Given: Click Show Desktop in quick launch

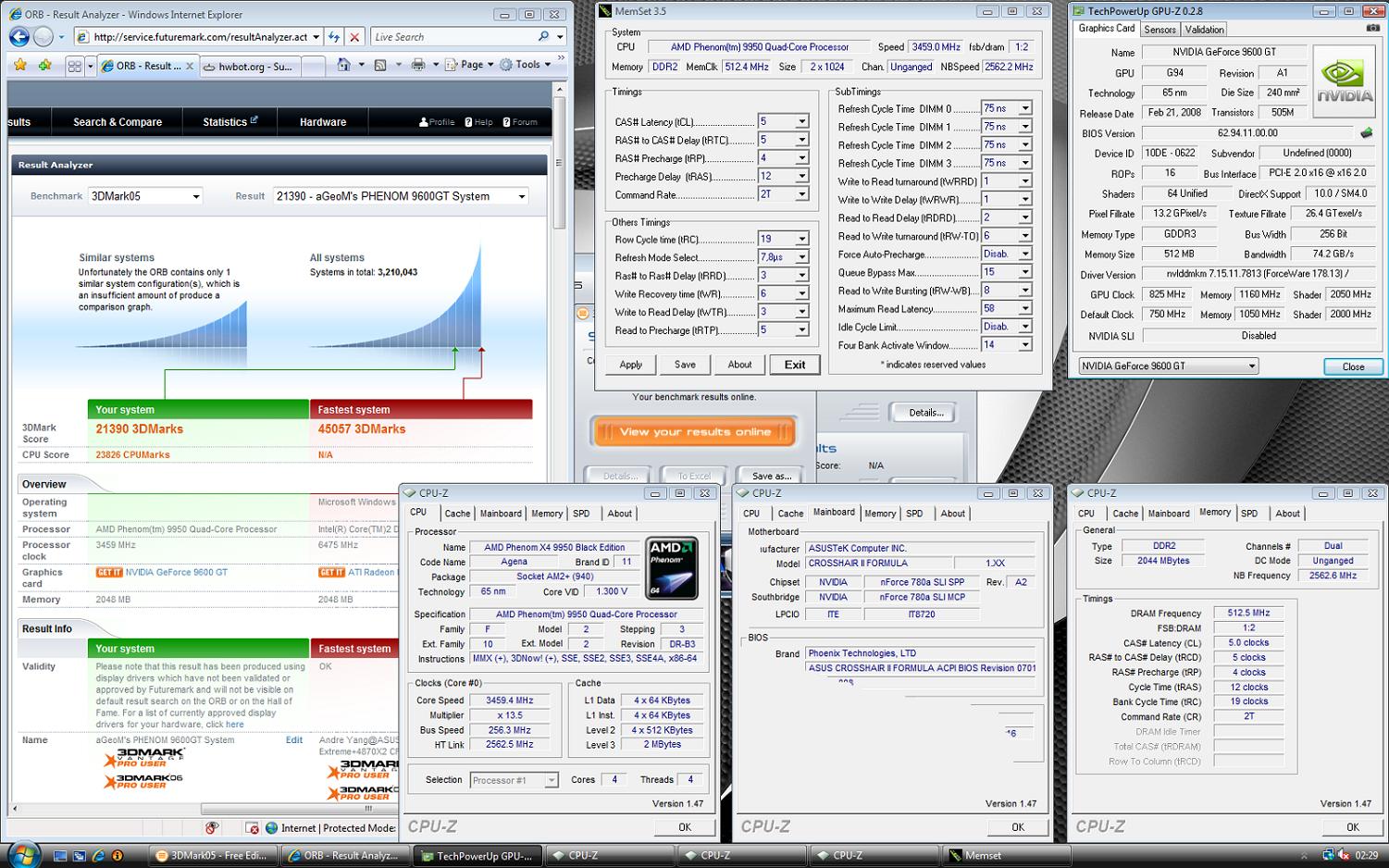Looking at the screenshot, I should tap(61, 856).
